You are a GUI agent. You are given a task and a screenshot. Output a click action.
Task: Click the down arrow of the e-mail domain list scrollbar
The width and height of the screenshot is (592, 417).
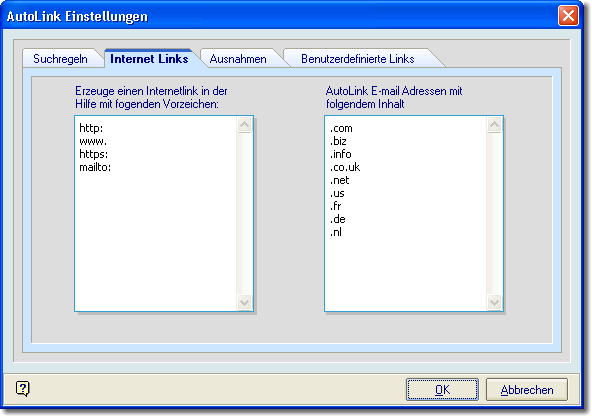point(495,303)
